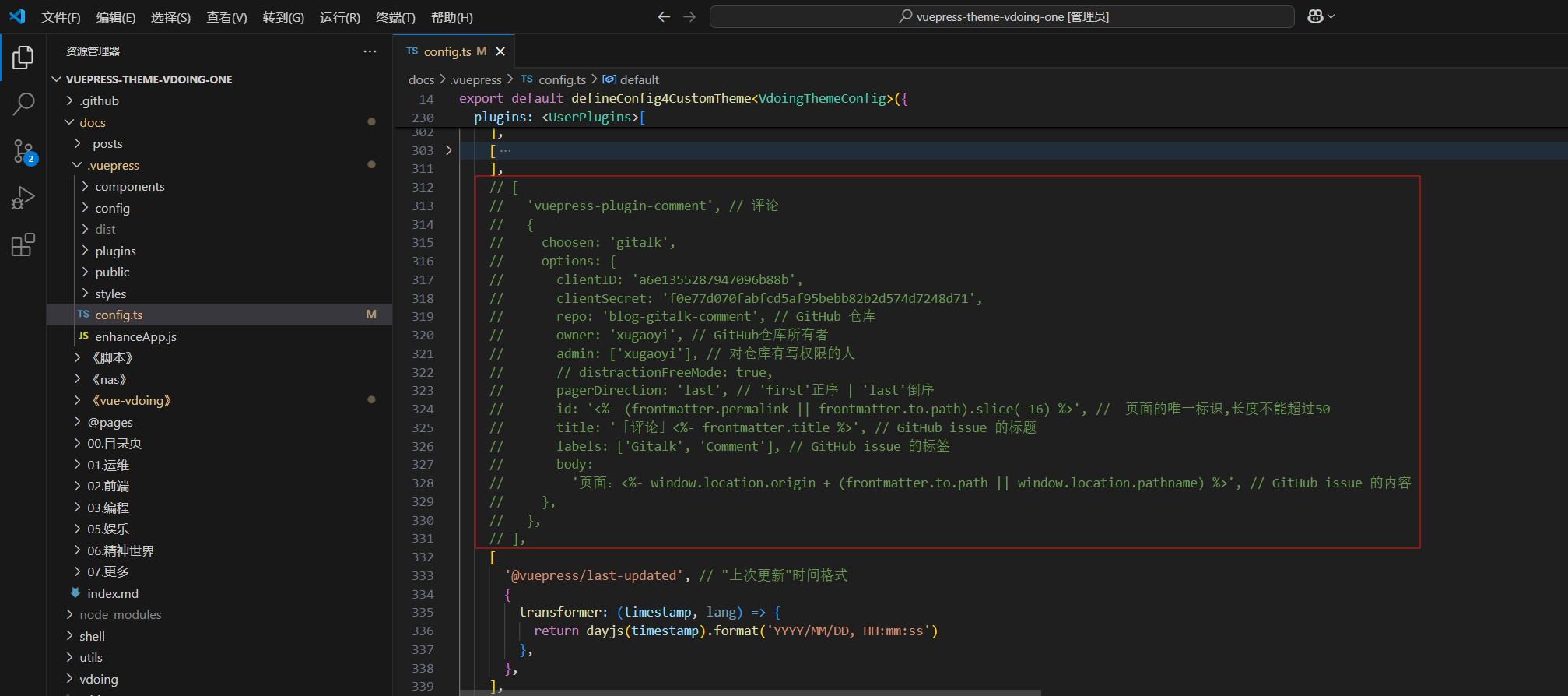Open the Copilot chat icon
Image resolution: width=1568 pixels, height=696 pixels.
pyautogui.click(x=1316, y=16)
